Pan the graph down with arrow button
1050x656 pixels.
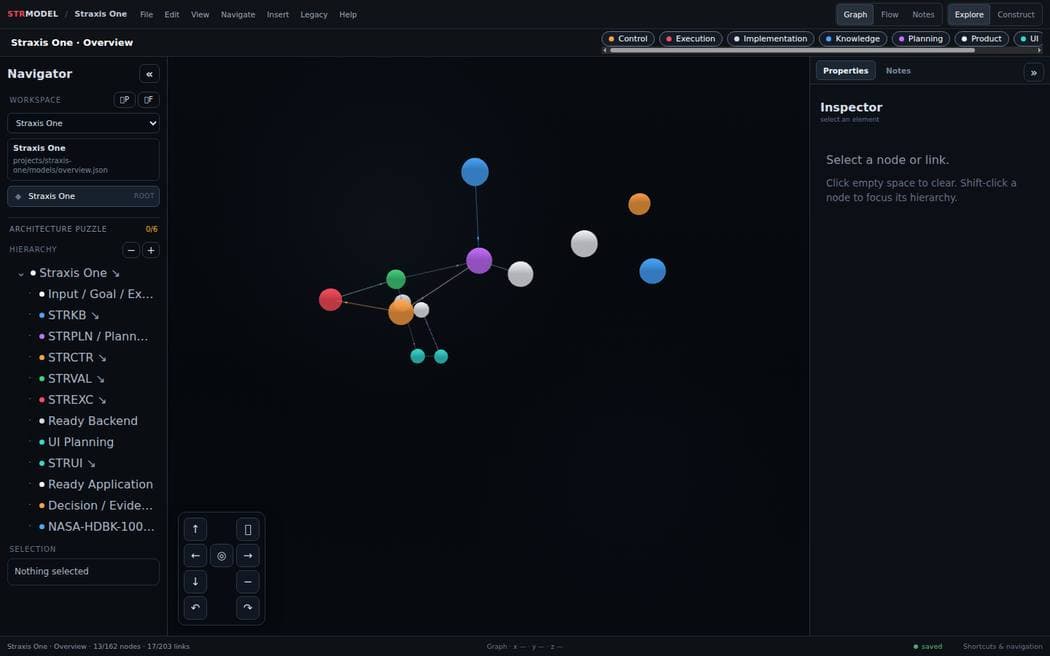click(x=195, y=582)
